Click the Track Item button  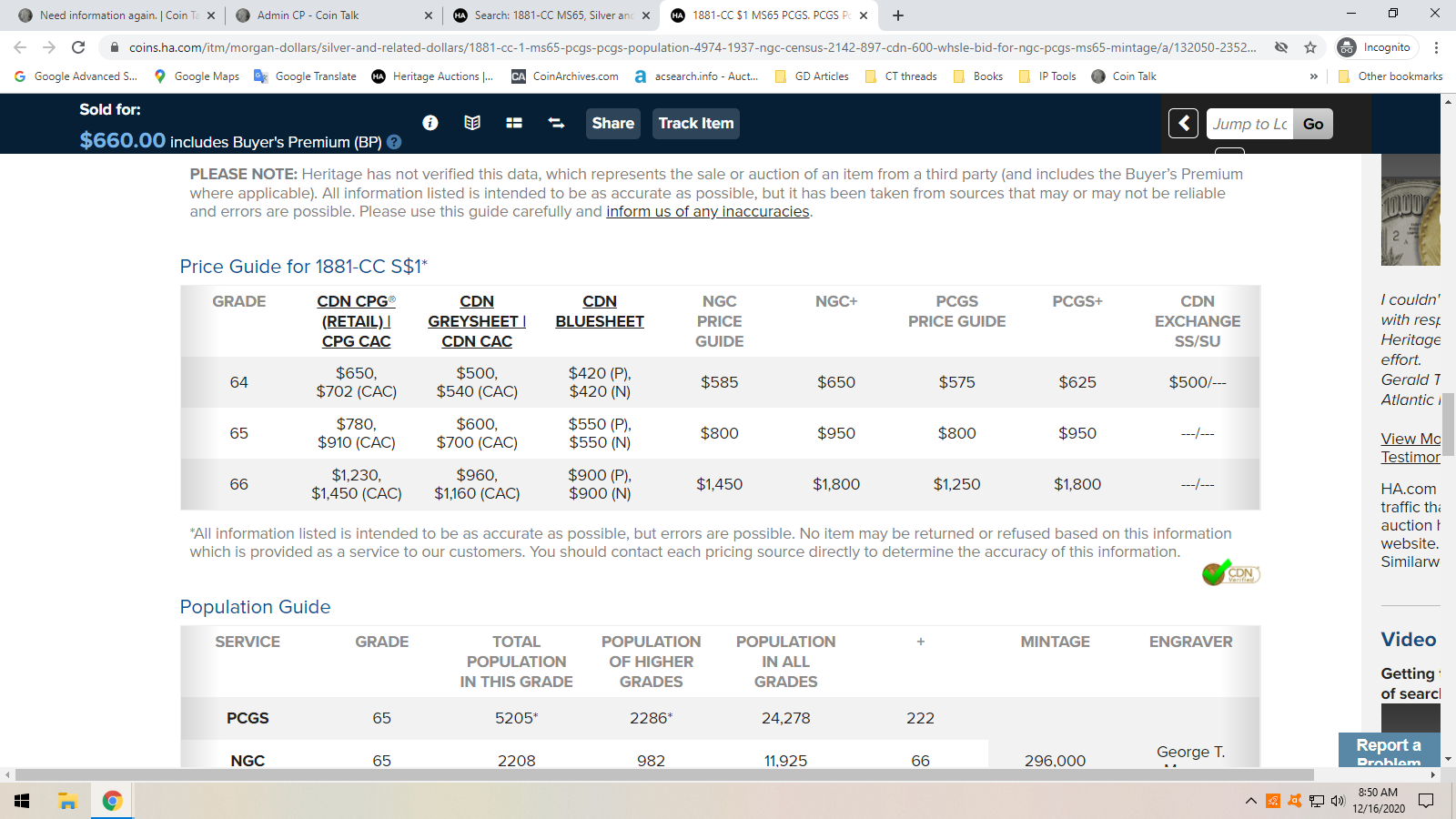[695, 124]
